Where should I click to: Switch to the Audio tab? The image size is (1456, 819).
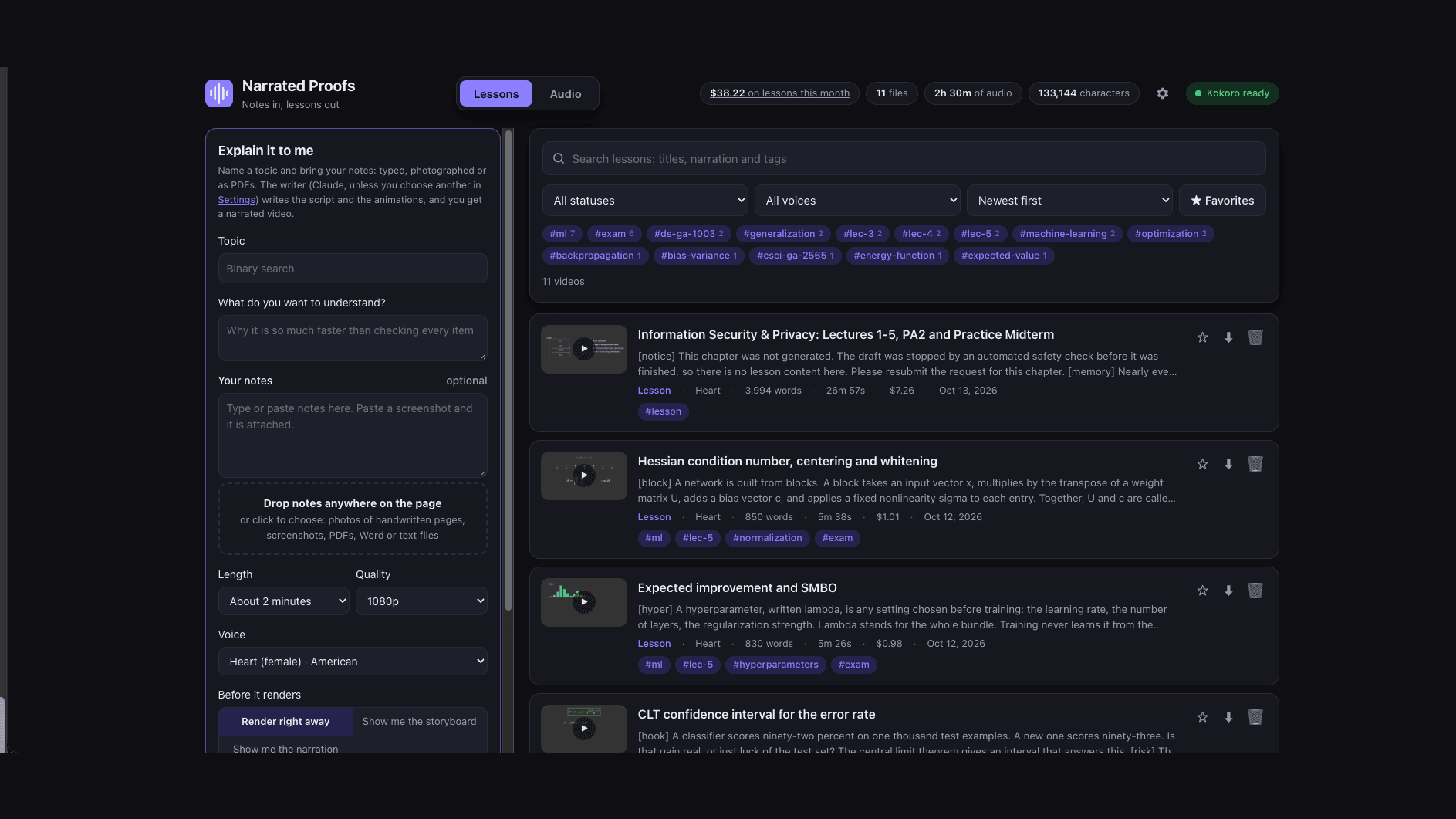point(566,94)
